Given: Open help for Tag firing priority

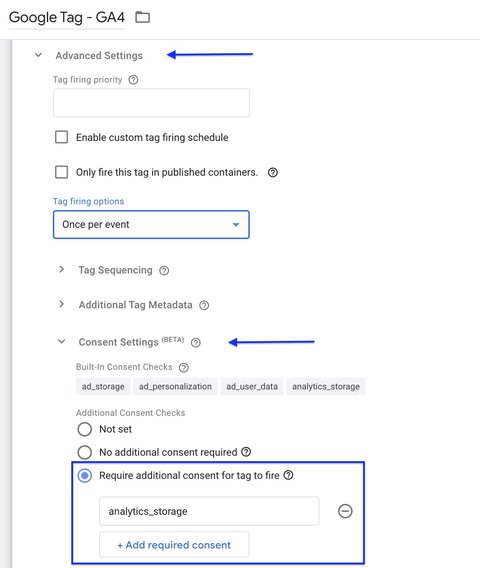Looking at the screenshot, I should pyautogui.click(x=133, y=80).
